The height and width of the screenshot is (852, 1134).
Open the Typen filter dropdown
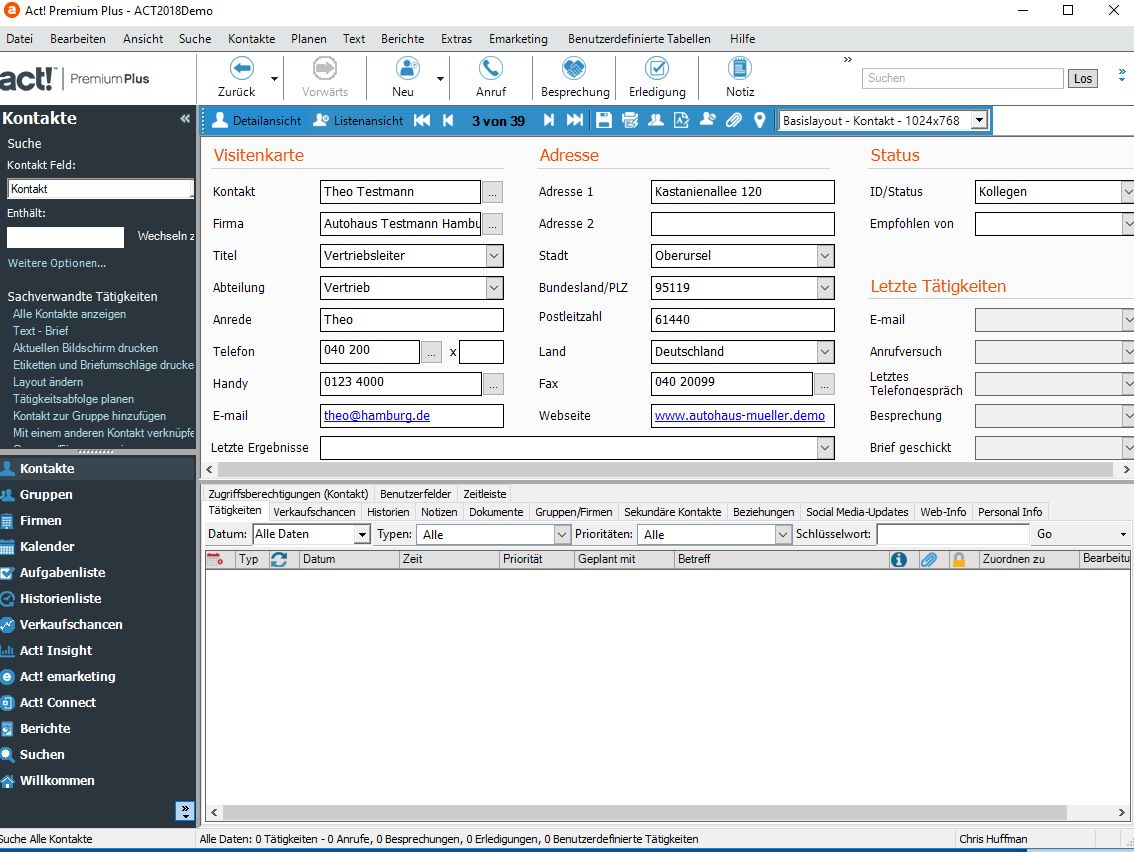click(x=562, y=534)
